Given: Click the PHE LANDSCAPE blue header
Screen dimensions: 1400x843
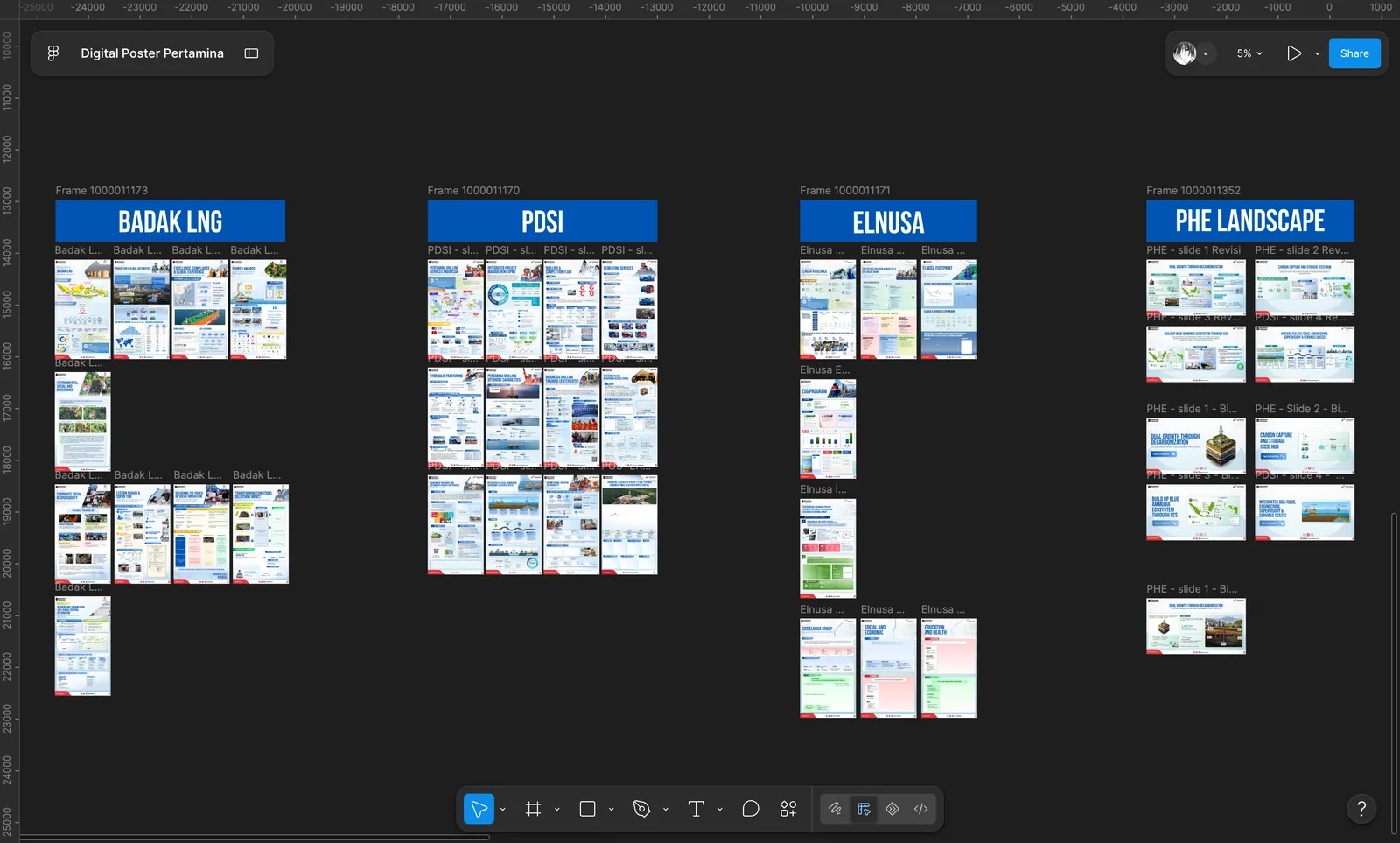Looking at the screenshot, I should tap(1250, 221).
